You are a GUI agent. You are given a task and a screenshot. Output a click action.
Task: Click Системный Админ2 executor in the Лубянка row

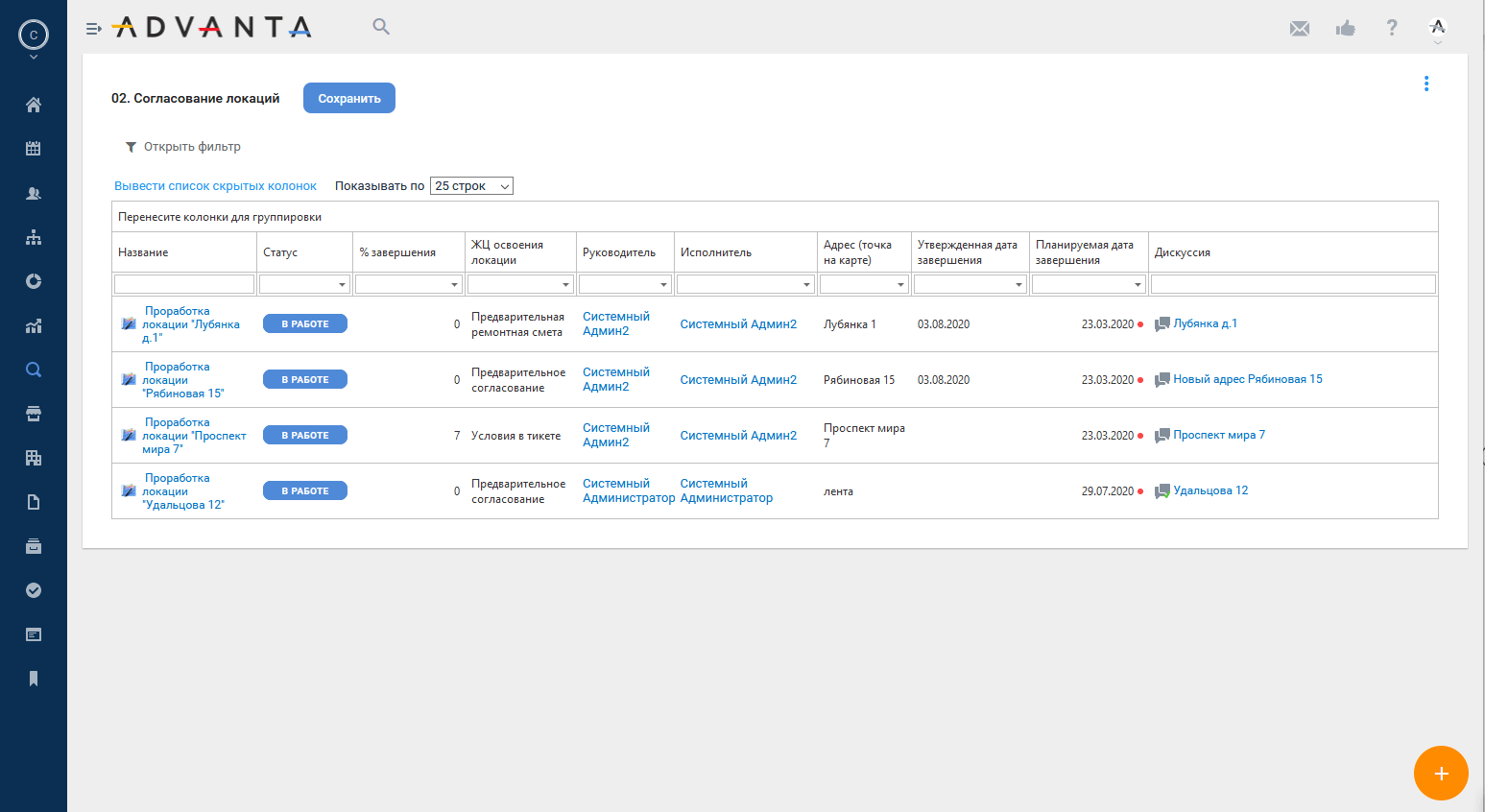tap(738, 324)
